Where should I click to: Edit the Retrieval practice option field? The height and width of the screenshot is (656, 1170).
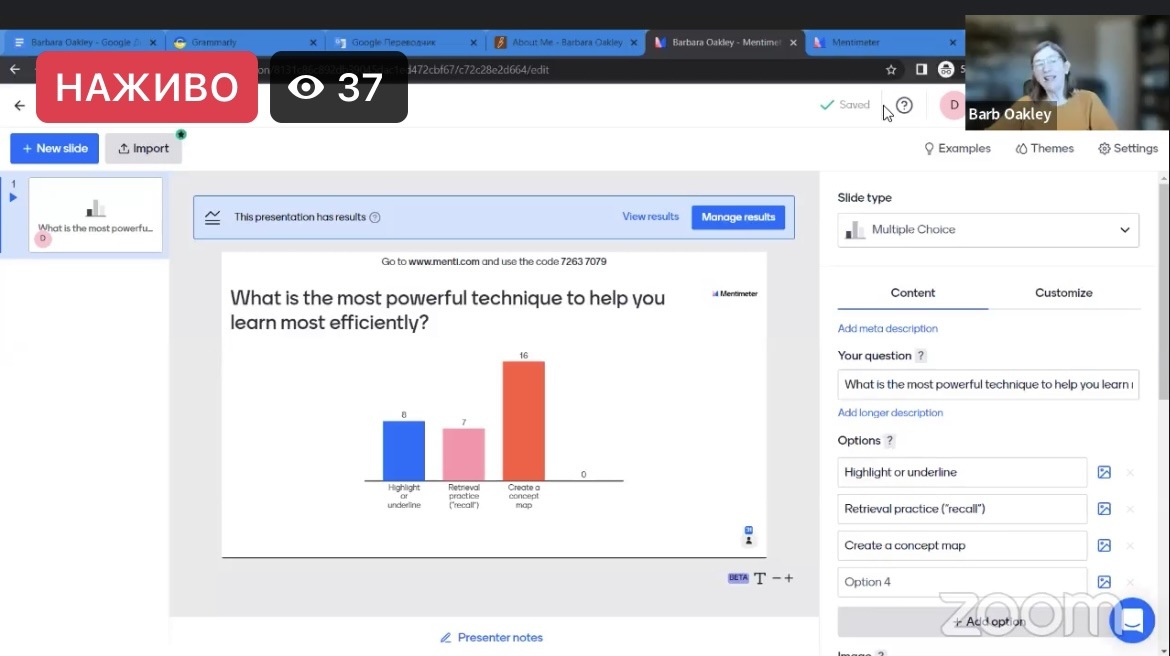[x=962, y=509]
